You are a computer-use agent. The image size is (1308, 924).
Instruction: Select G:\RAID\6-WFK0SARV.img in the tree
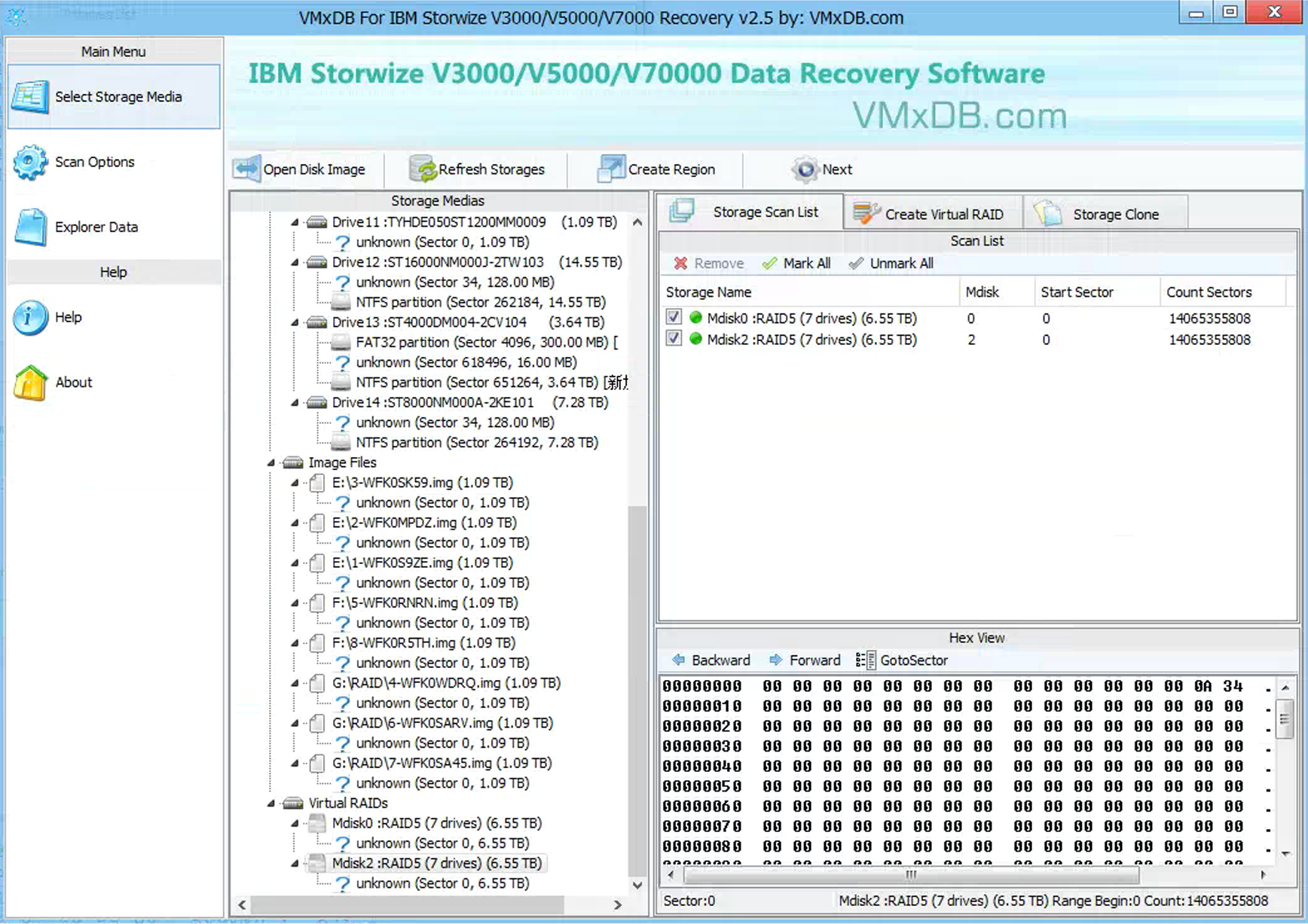pos(442,723)
